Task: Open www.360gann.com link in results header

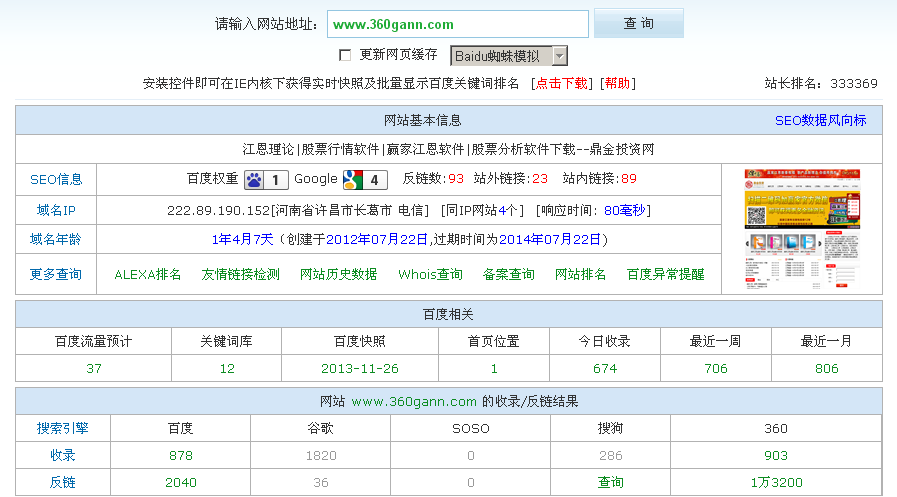Action: (x=414, y=401)
